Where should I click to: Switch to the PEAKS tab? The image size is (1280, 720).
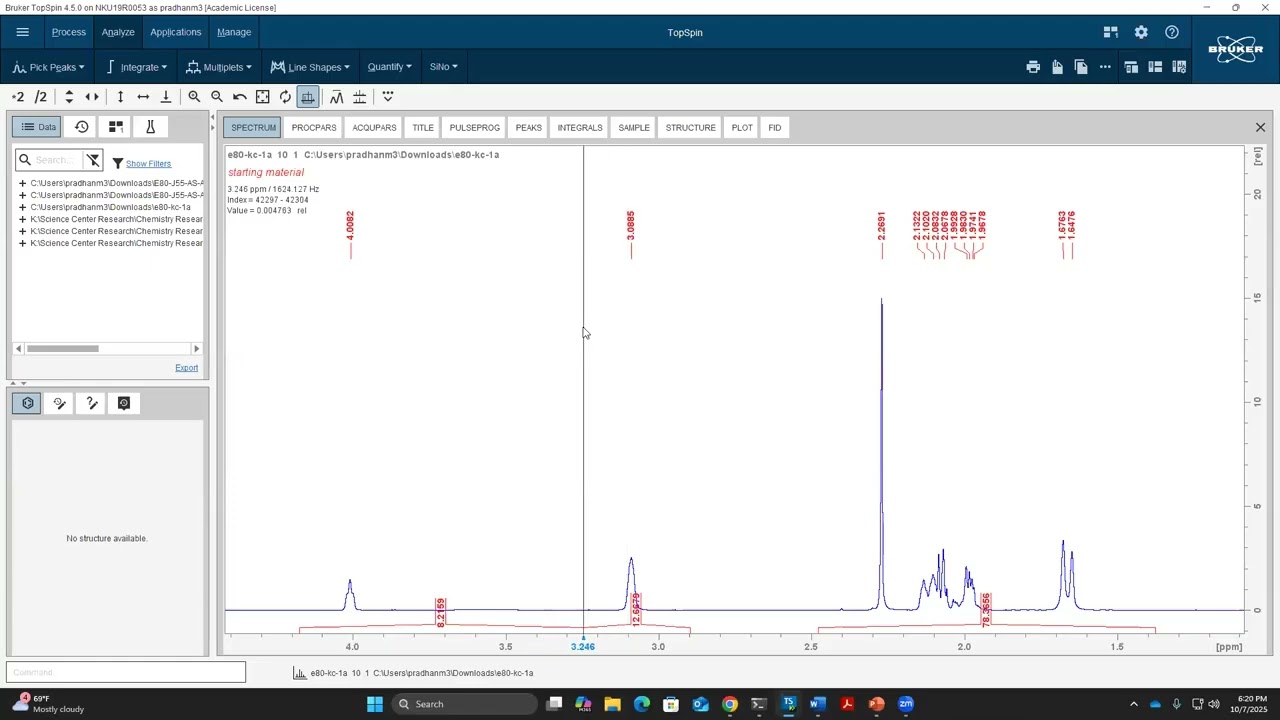528,127
